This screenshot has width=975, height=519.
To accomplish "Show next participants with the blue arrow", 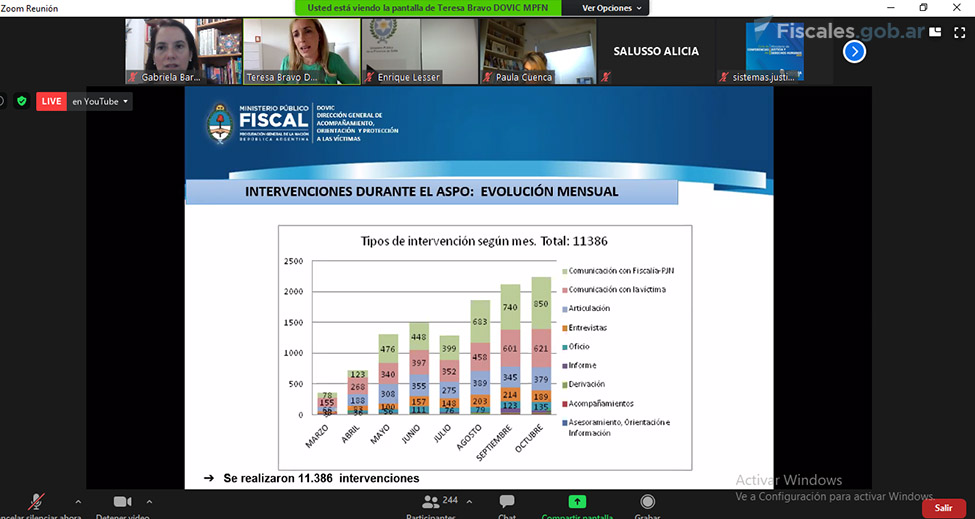I will click(854, 51).
